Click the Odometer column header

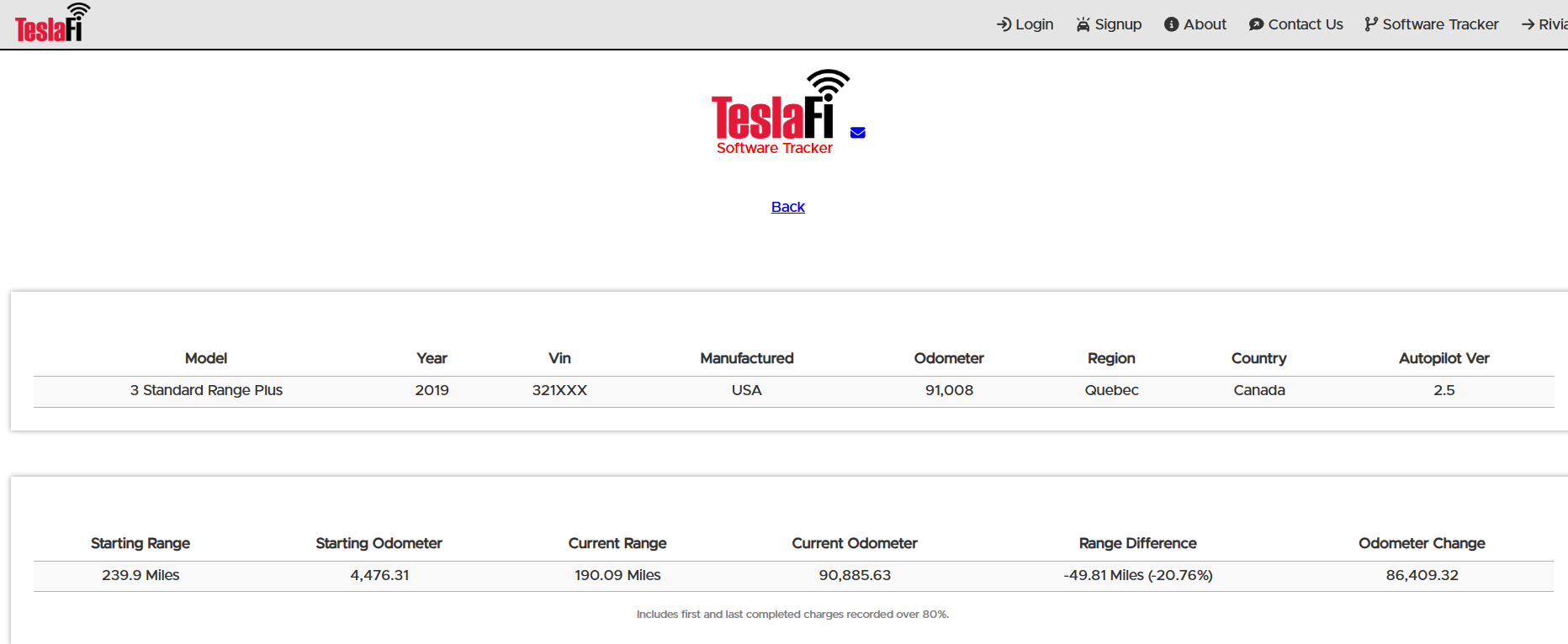[x=949, y=358]
